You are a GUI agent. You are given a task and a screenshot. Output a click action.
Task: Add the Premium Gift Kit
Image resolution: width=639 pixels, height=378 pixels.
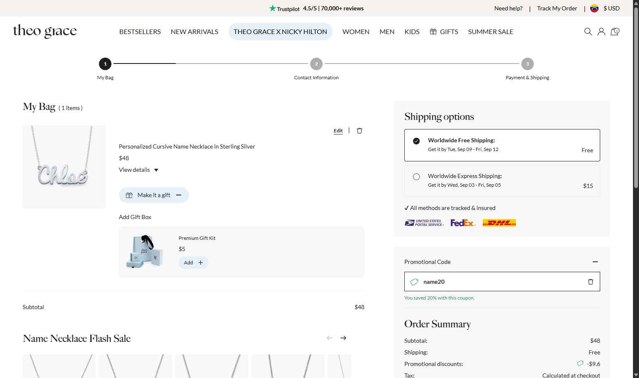pos(193,263)
